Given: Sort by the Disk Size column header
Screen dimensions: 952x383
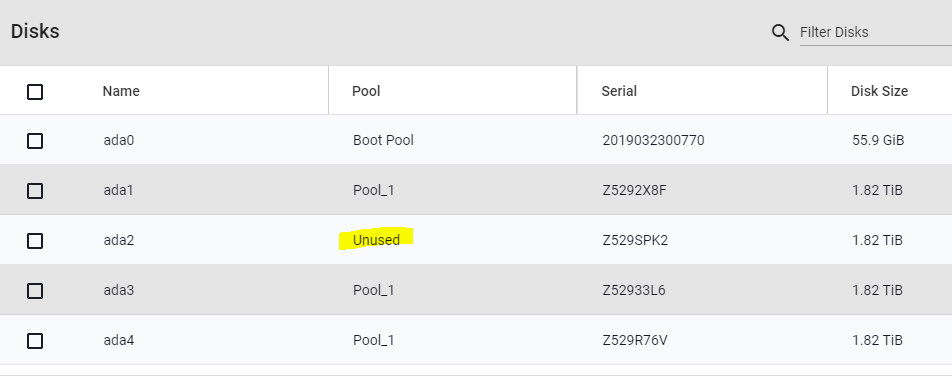Looking at the screenshot, I should (x=879, y=91).
